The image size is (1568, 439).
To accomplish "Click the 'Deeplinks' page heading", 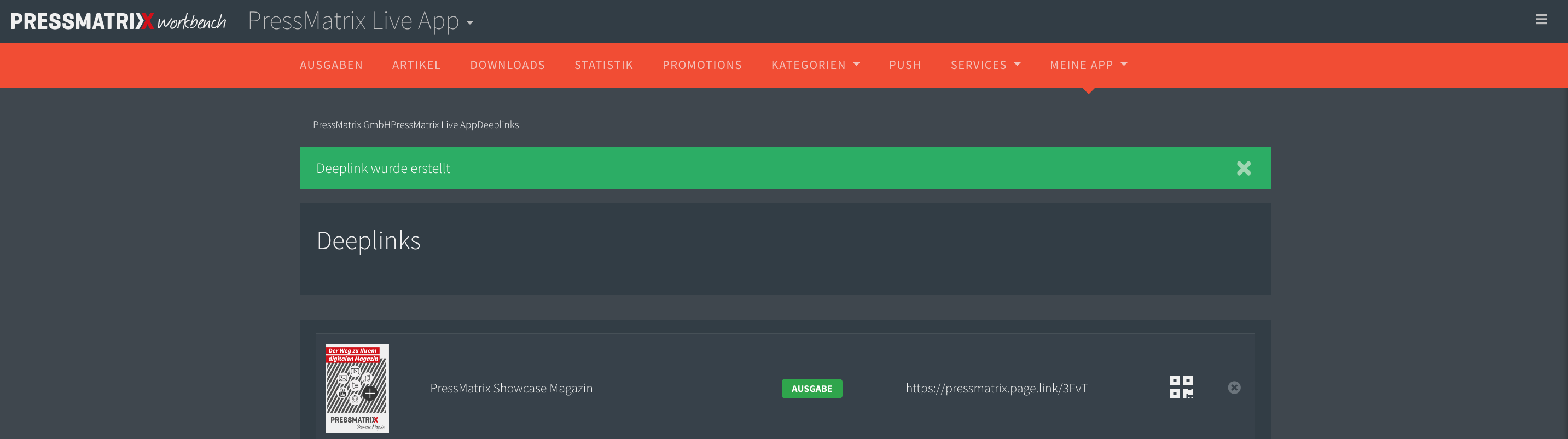I will click(x=368, y=241).
